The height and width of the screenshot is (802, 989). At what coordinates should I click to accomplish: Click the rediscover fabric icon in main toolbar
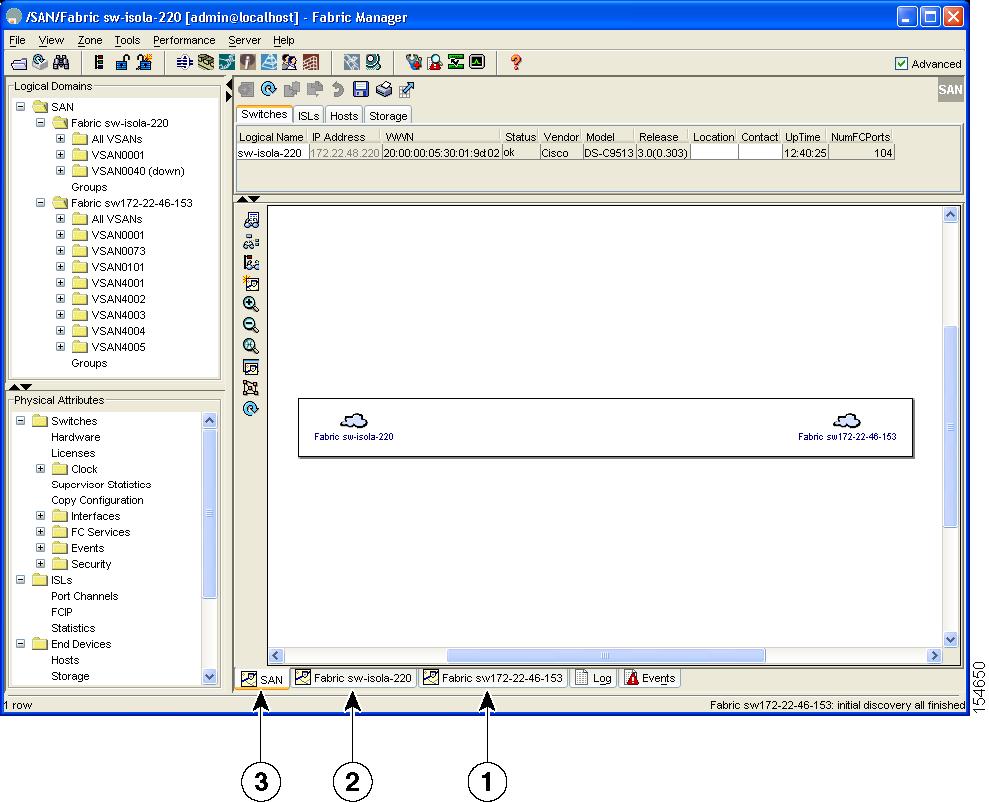click(x=40, y=62)
